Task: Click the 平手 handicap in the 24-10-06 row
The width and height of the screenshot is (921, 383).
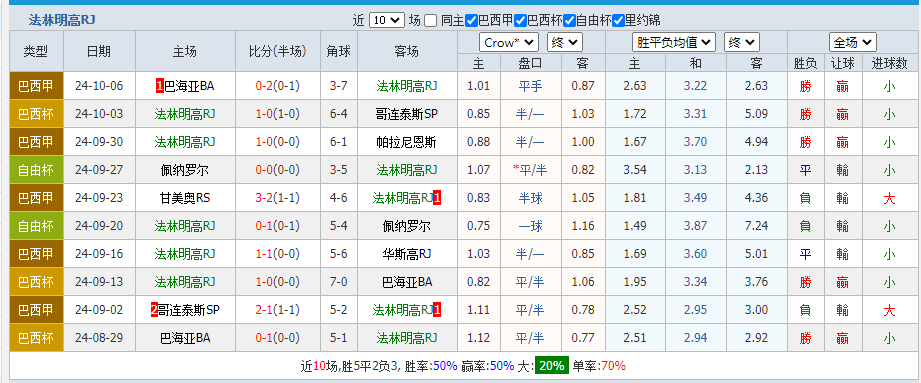Action: pyautogui.click(x=530, y=86)
